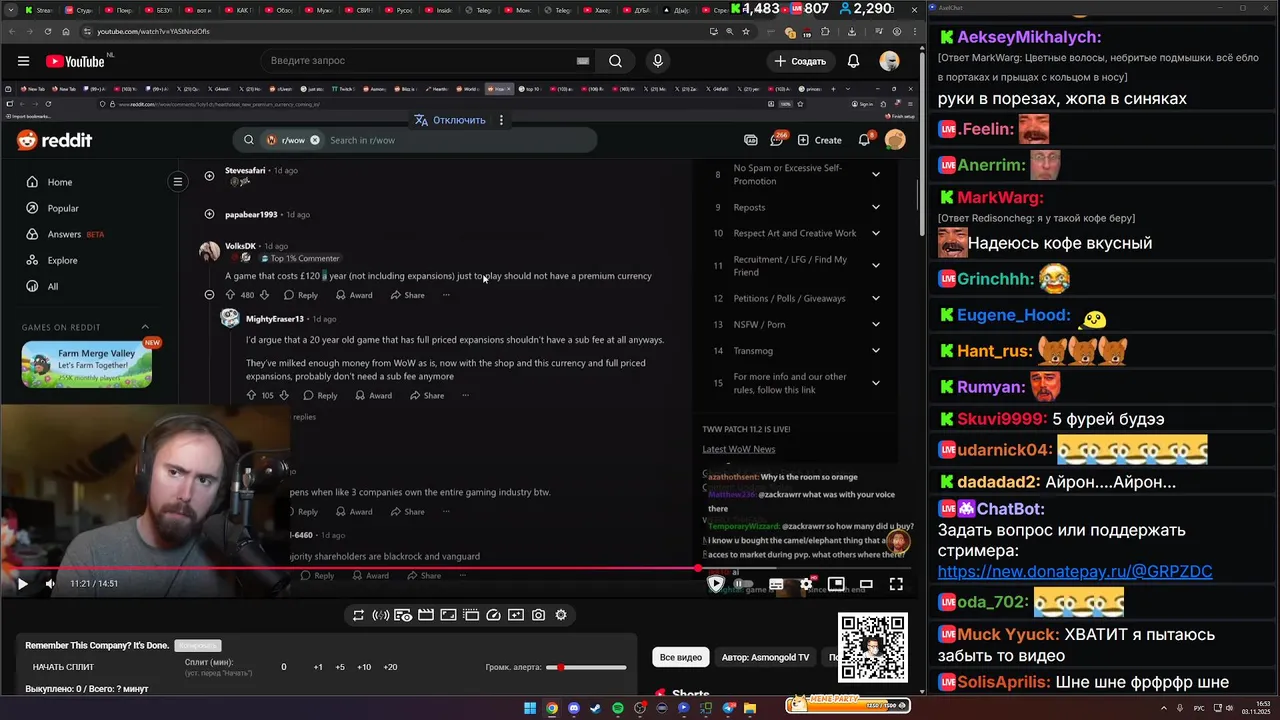
Task: Click the speedometer playback speed icon
Action: coord(493,615)
